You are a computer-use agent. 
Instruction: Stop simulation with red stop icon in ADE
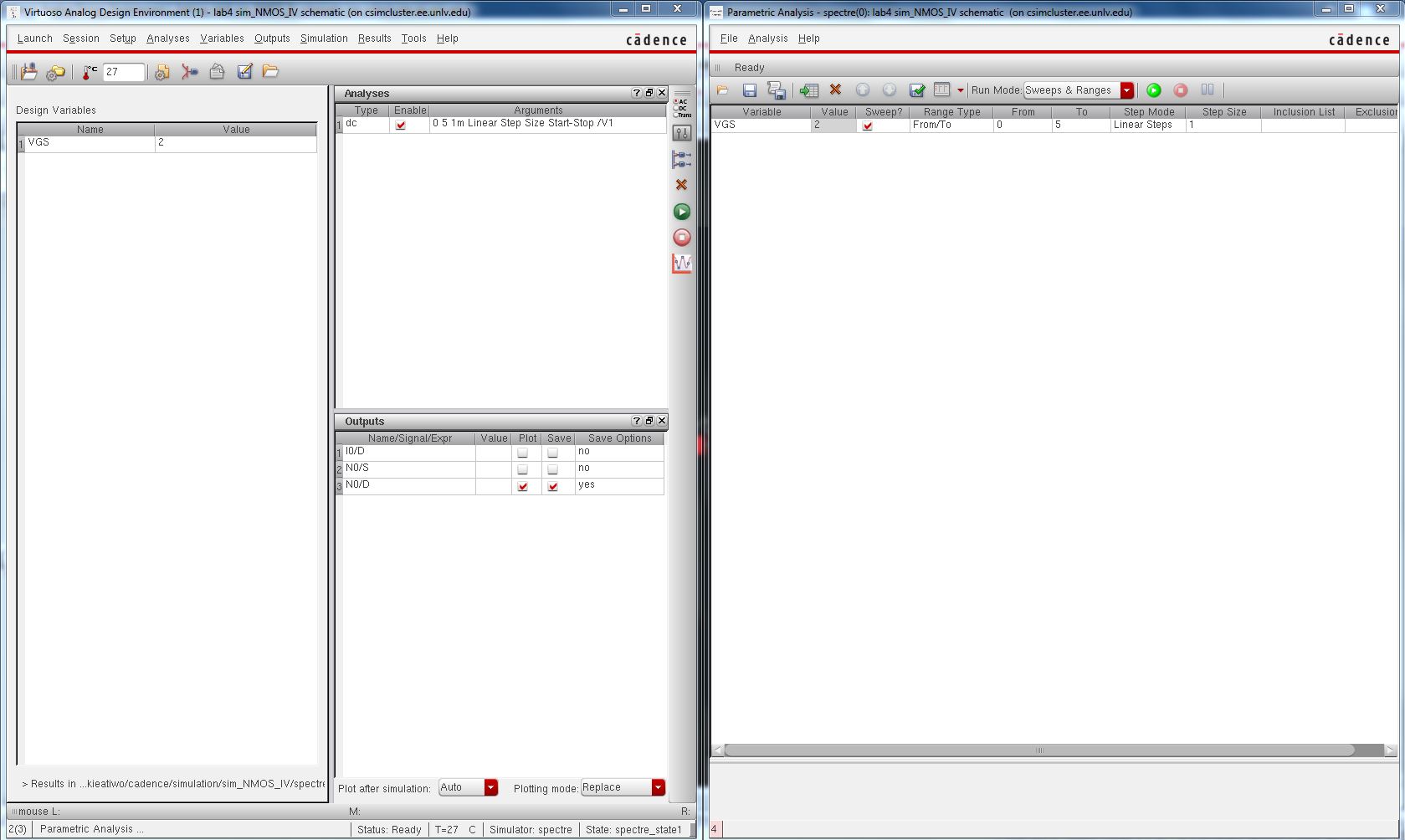pos(682,238)
